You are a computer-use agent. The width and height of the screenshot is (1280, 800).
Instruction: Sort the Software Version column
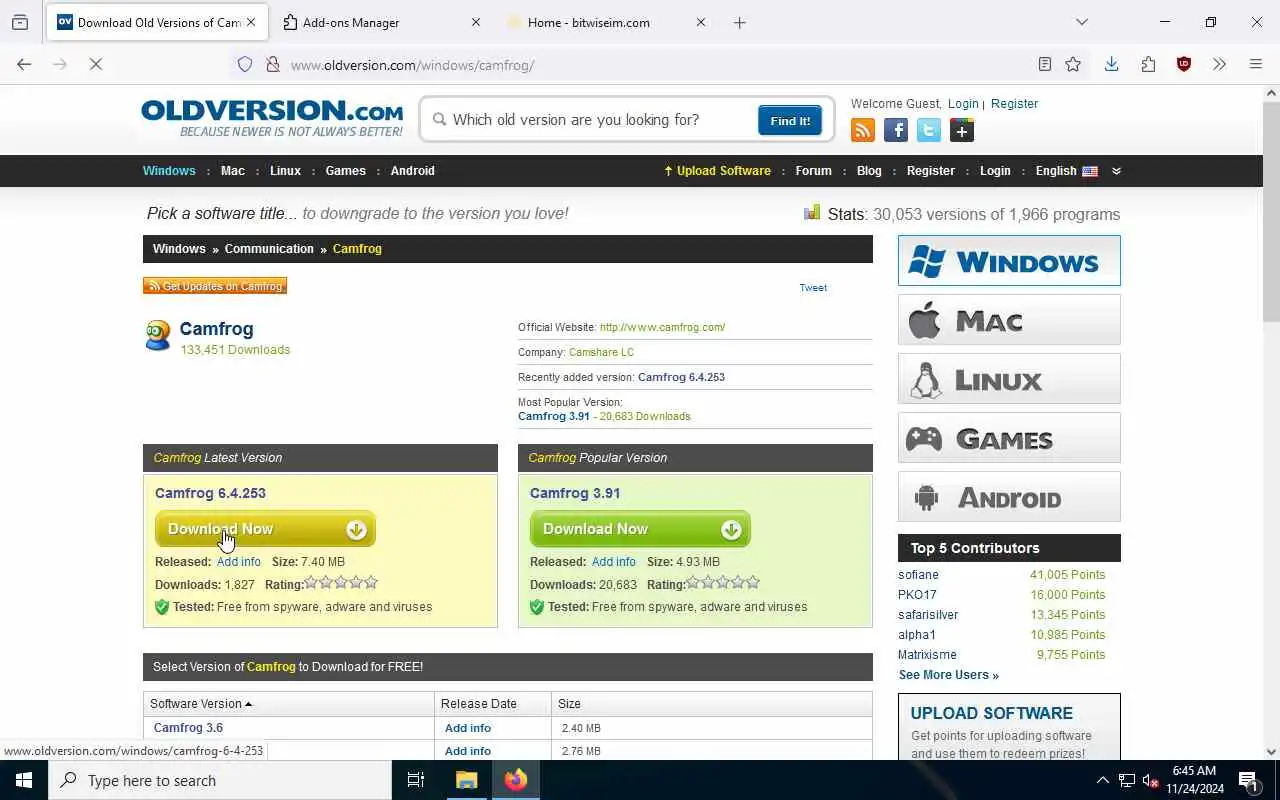tap(200, 704)
